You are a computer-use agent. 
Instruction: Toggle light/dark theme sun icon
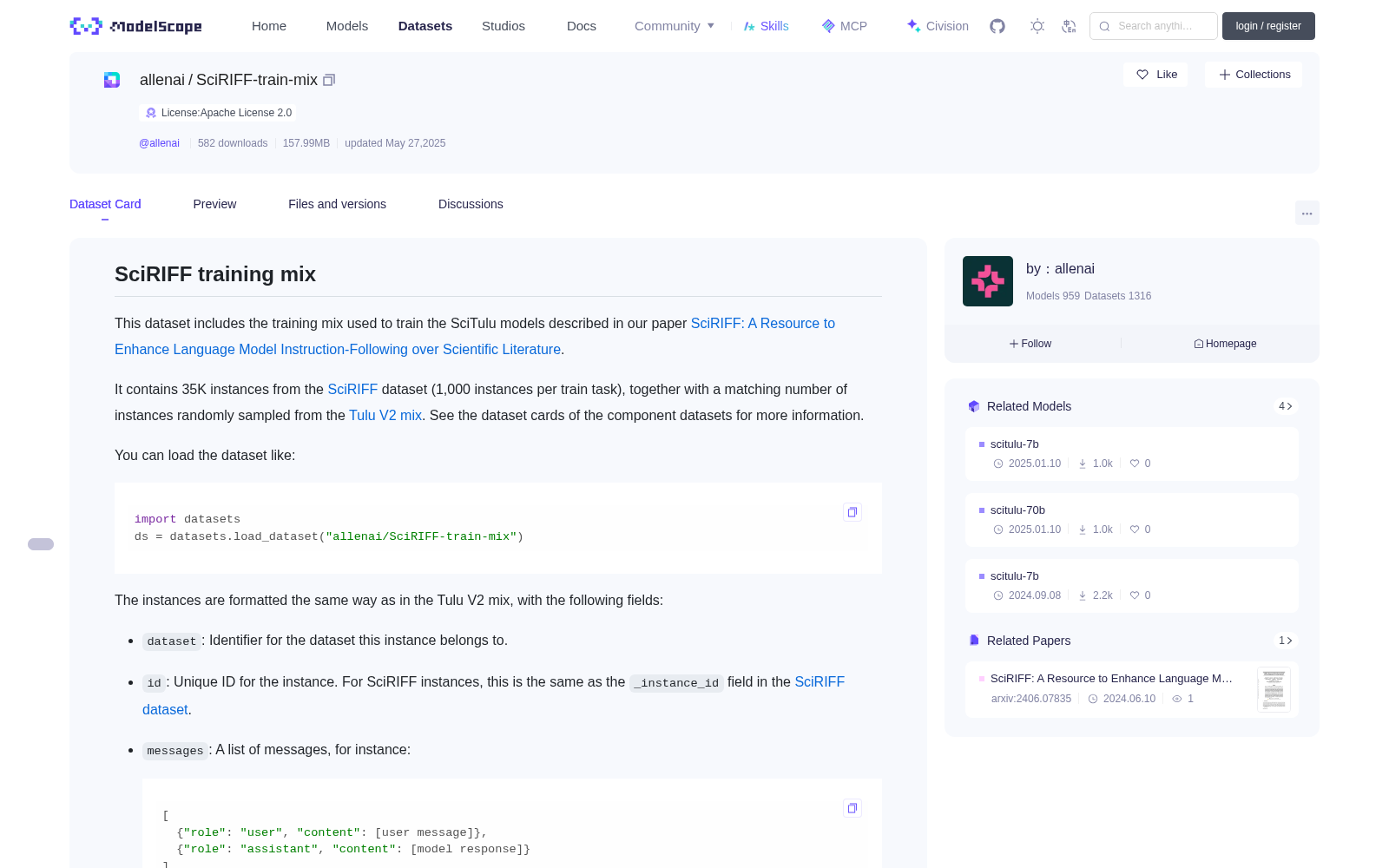click(x=1037, y=26)
